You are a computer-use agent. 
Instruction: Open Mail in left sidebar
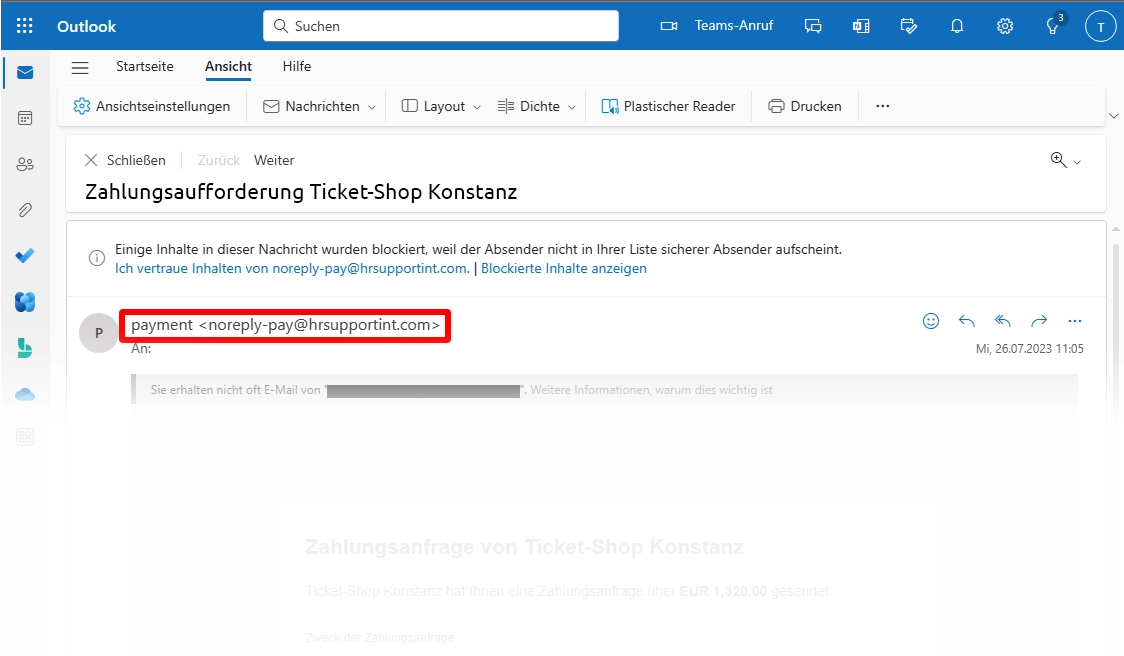25,72
